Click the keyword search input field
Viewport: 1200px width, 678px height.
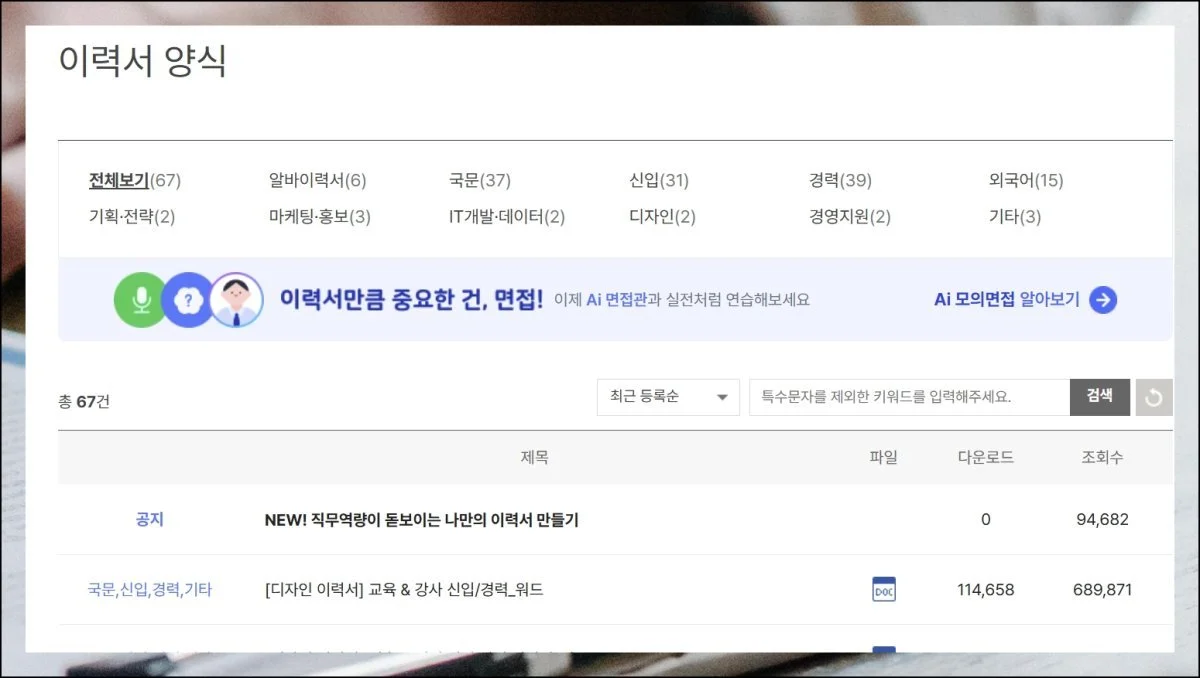pyautogui.click(x=908, y=396)
